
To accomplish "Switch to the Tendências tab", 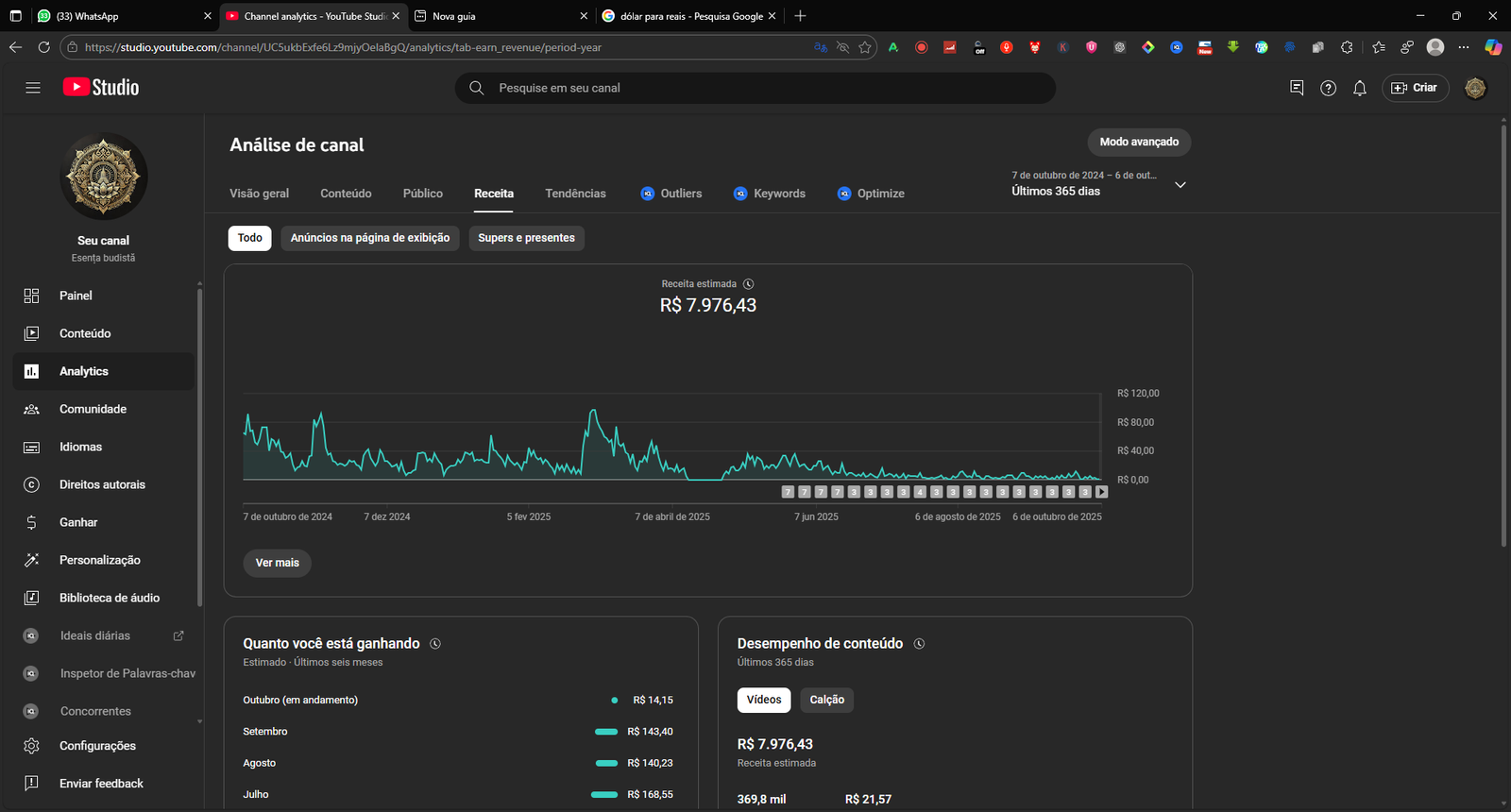I will click(575, 194).
